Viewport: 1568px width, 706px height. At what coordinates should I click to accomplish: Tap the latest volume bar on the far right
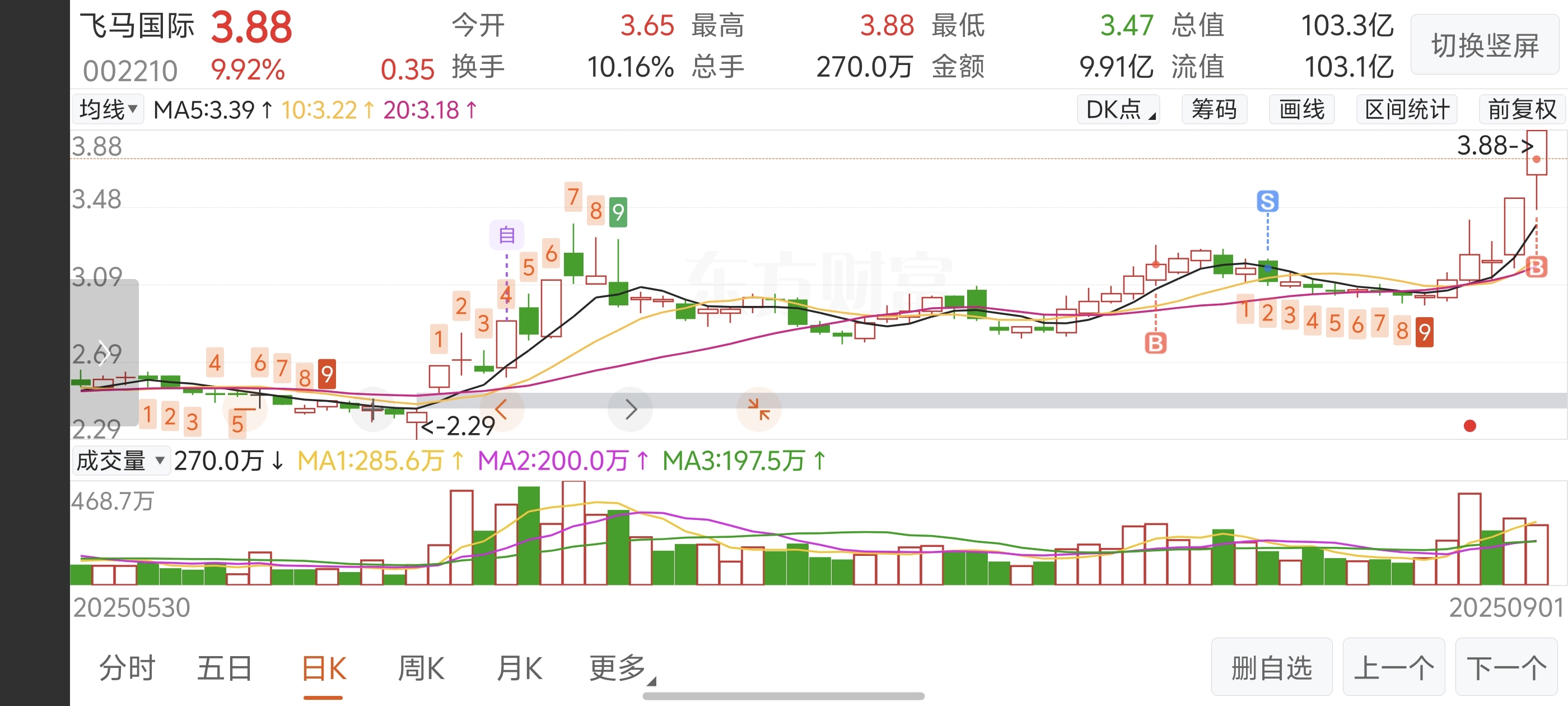pyautogui.click(x=1536, y=554)
